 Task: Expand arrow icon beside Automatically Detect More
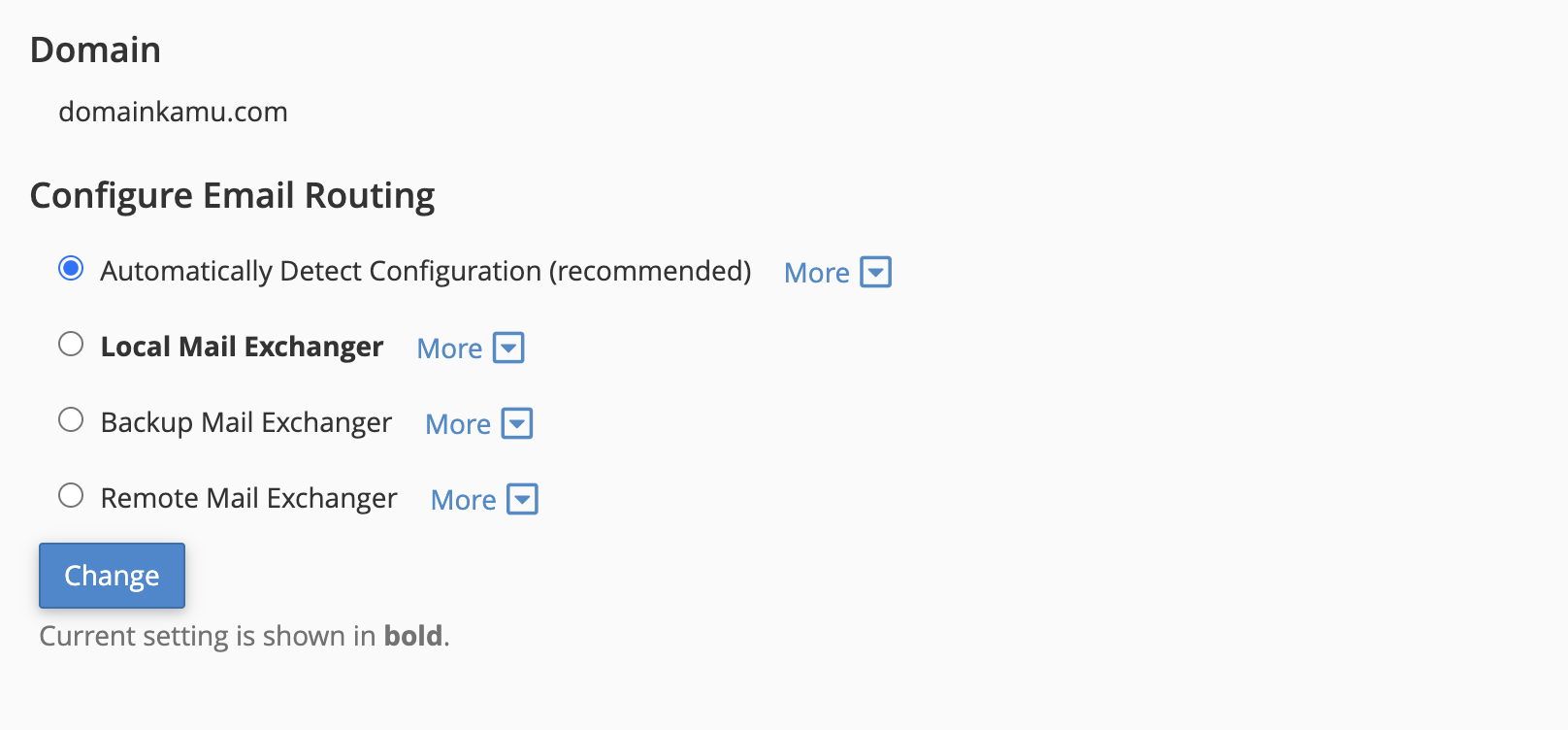[876, 272]
